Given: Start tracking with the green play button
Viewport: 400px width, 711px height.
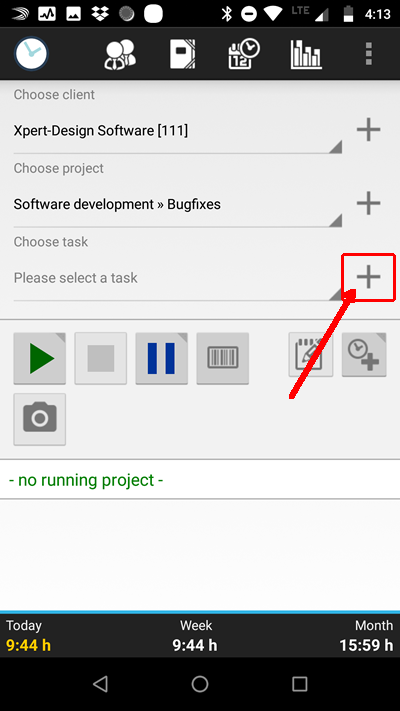Looking at the screenshot, I should 40,358.
